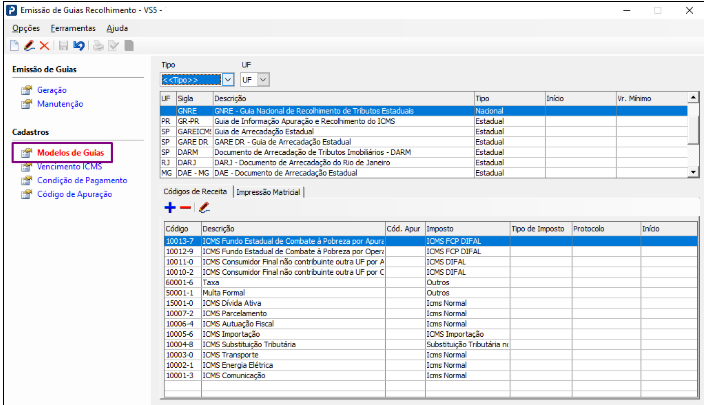704x405 pixels.
Task: Click the Print toolbar icon
Action: tap(98, 46)
